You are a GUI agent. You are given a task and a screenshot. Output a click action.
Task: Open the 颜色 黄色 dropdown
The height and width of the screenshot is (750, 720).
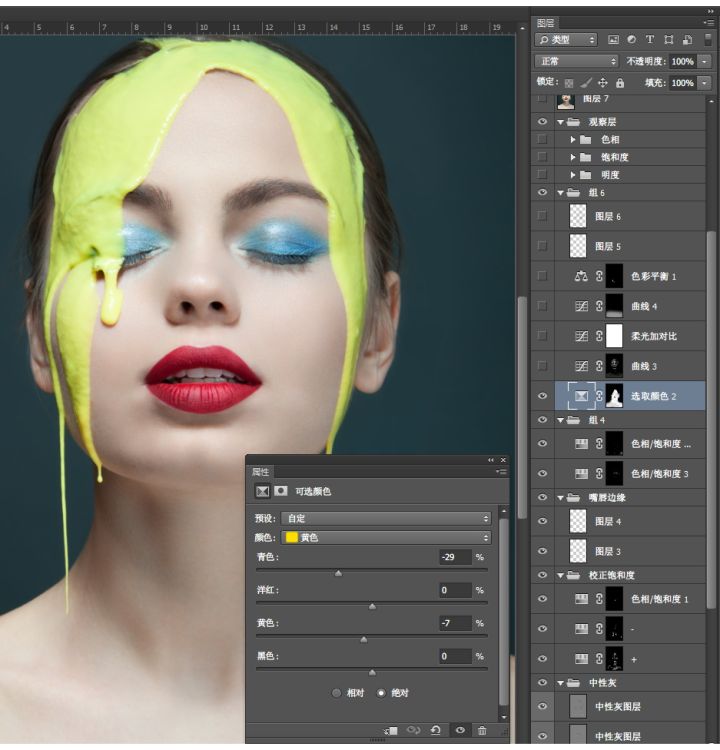pos(386,538)
